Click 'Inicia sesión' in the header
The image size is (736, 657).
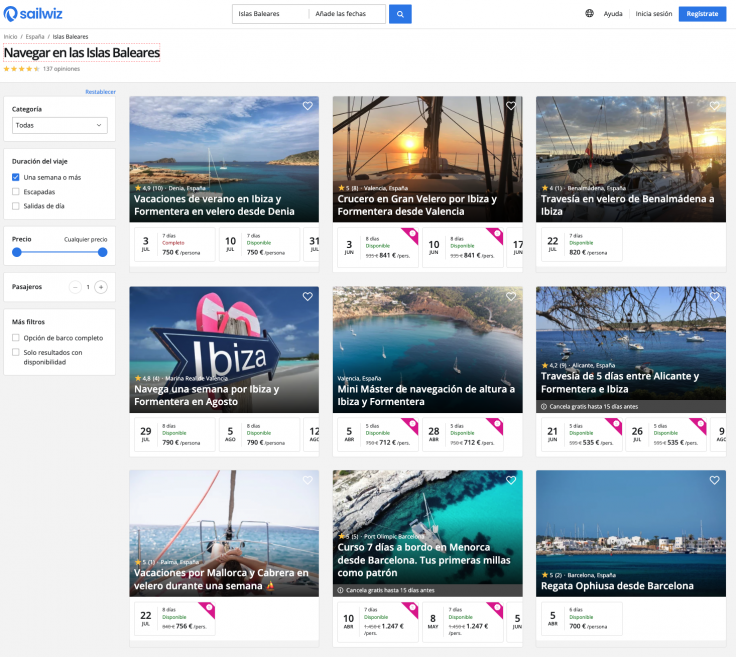[654, 14]
